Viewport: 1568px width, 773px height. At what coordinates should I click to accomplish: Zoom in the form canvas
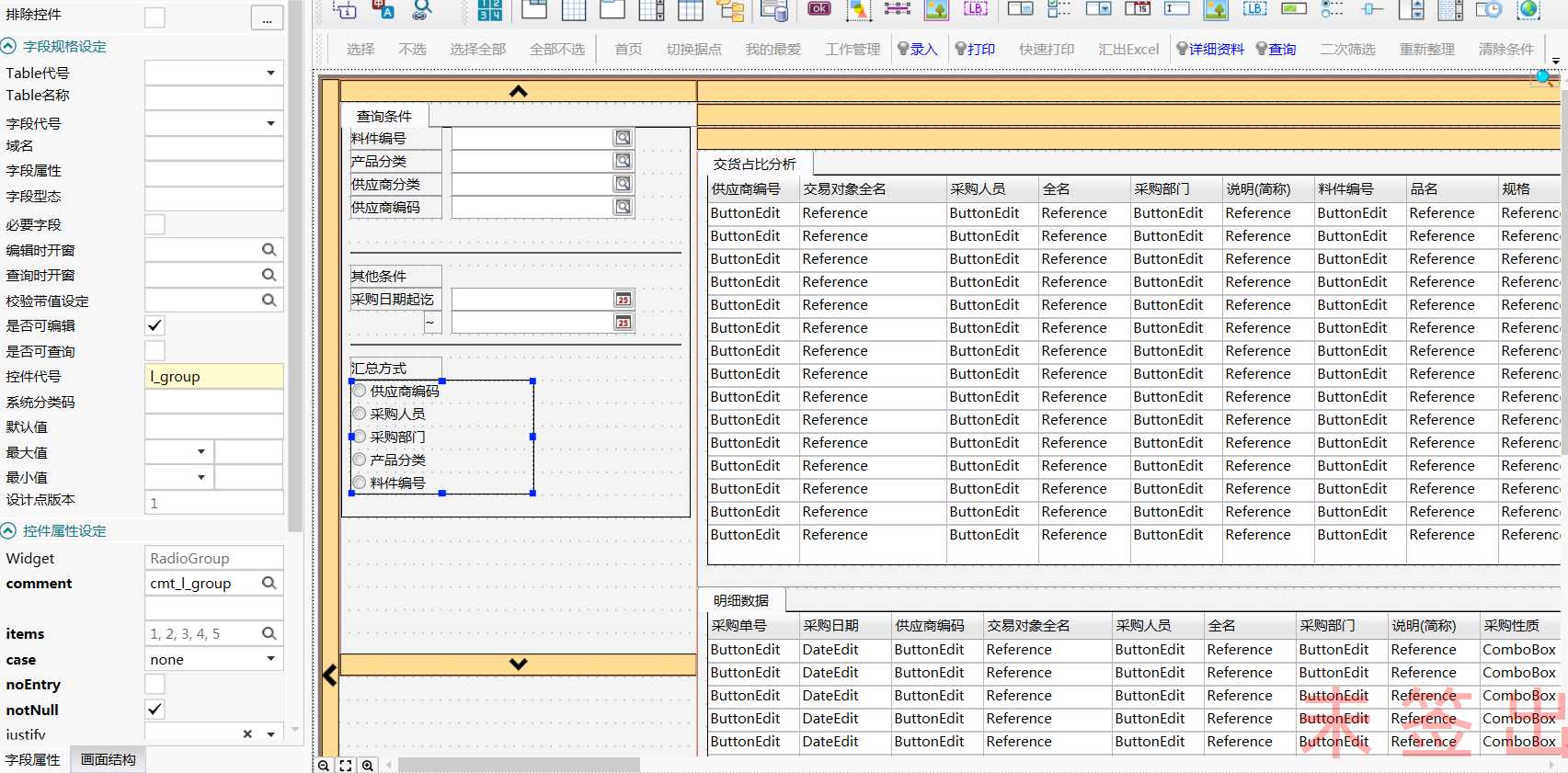(x=368, y=765)
